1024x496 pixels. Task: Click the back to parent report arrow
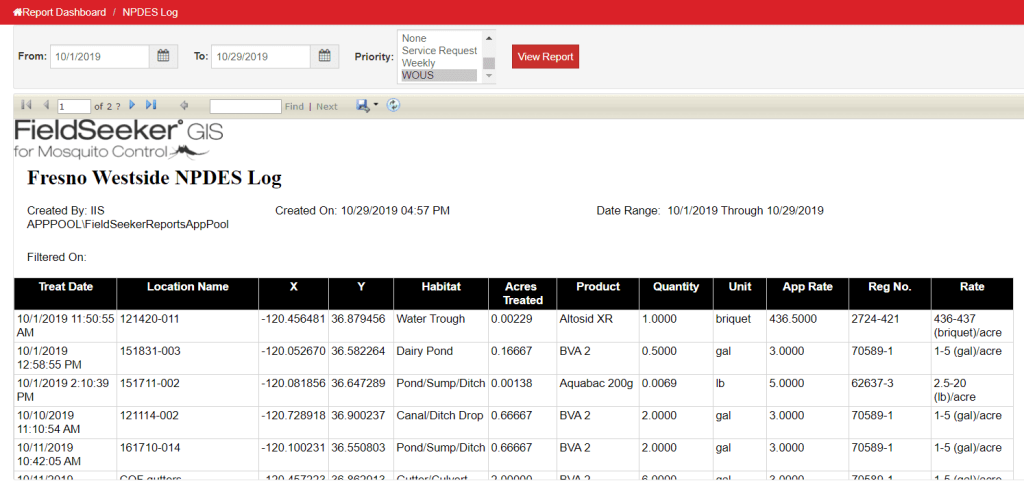point(184,106)
